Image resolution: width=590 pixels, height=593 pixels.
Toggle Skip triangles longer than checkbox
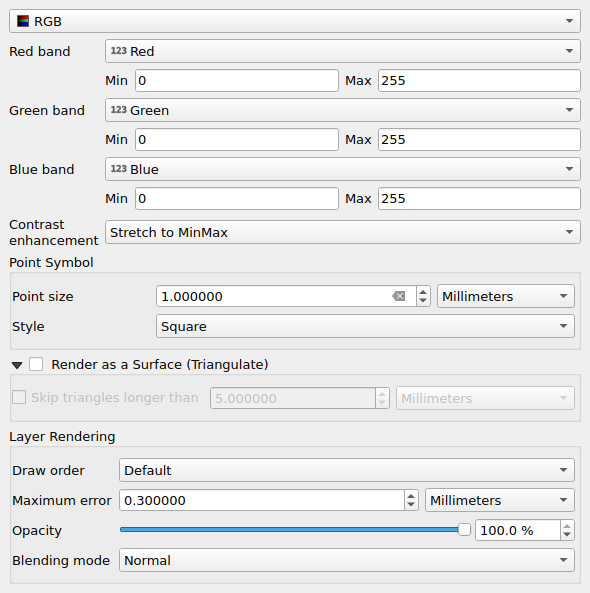point(19,397)
